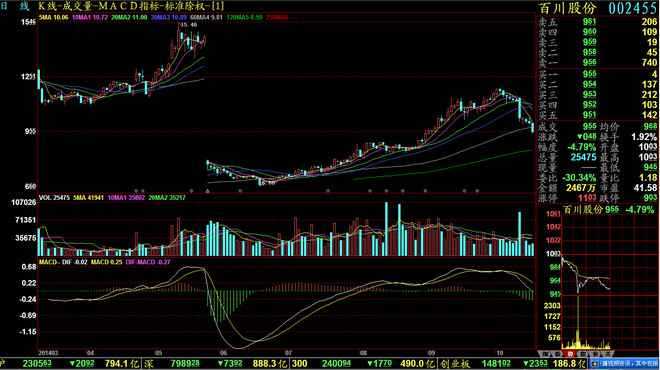Viewport: 660px width, 370px height.
Task: Click the 201403 date on time axis
Action: [48, 353]
